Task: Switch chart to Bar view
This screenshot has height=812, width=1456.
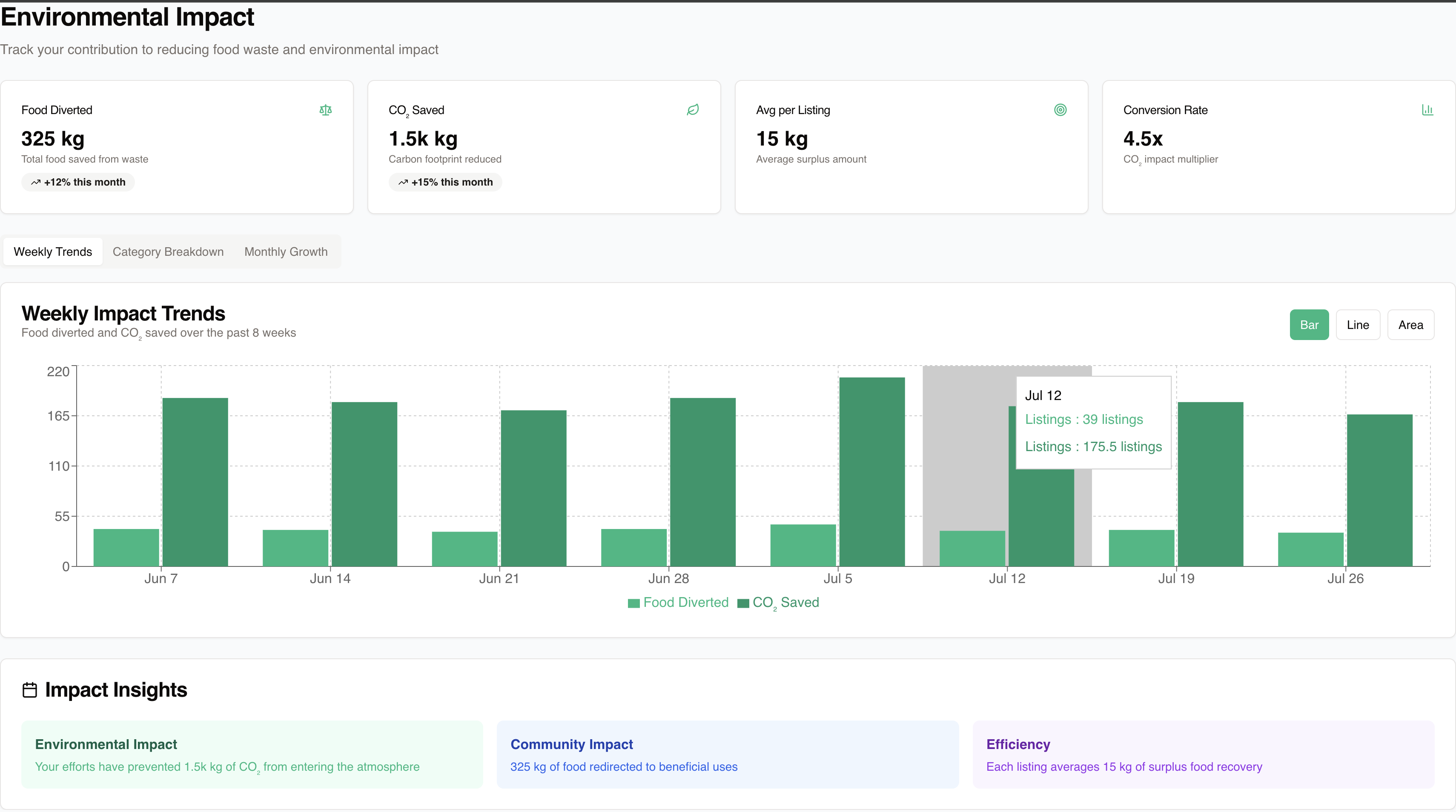Action: click(x=1308, y=324)
